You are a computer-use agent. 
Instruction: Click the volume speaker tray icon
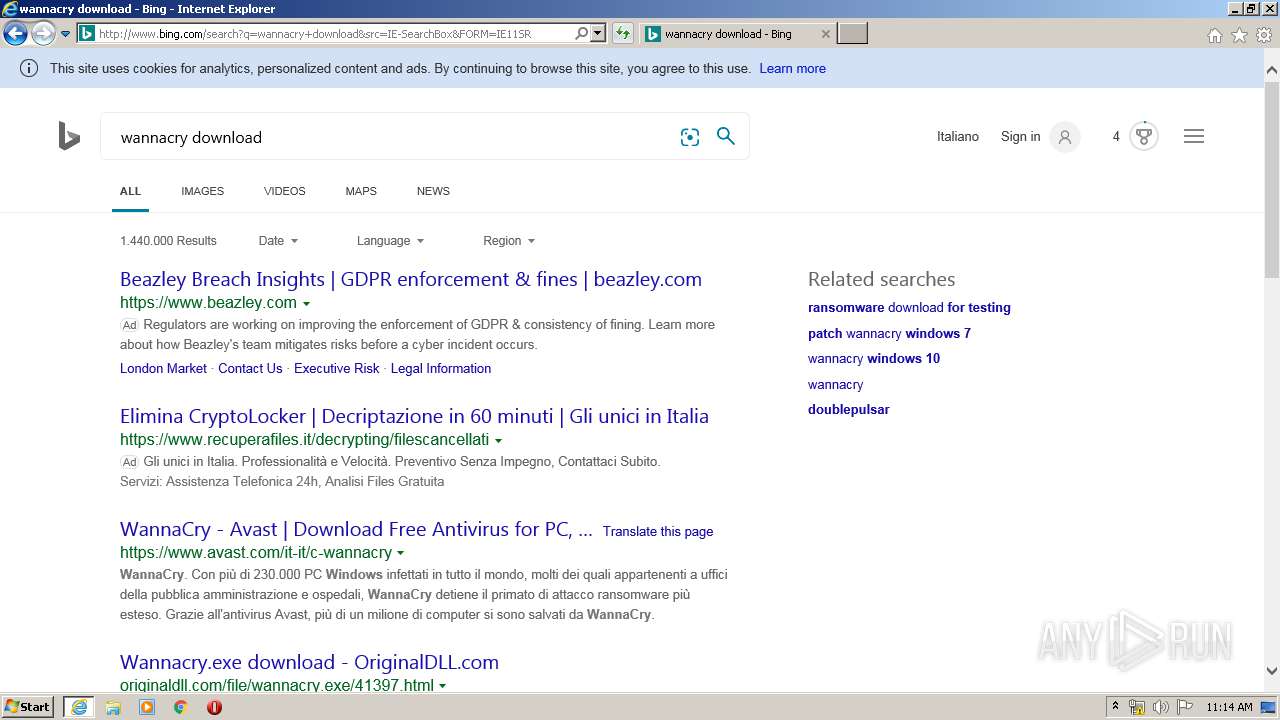point(1161,707)
